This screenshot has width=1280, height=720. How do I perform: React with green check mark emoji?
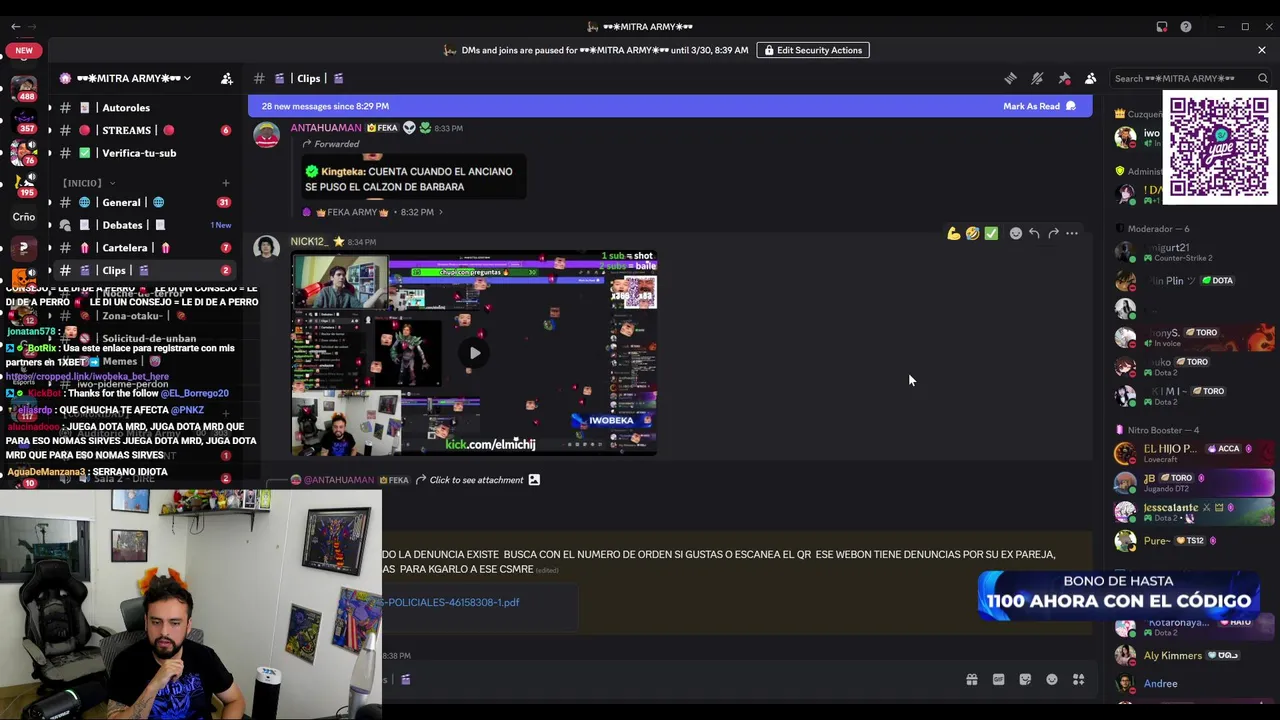(x=991, y=233)
